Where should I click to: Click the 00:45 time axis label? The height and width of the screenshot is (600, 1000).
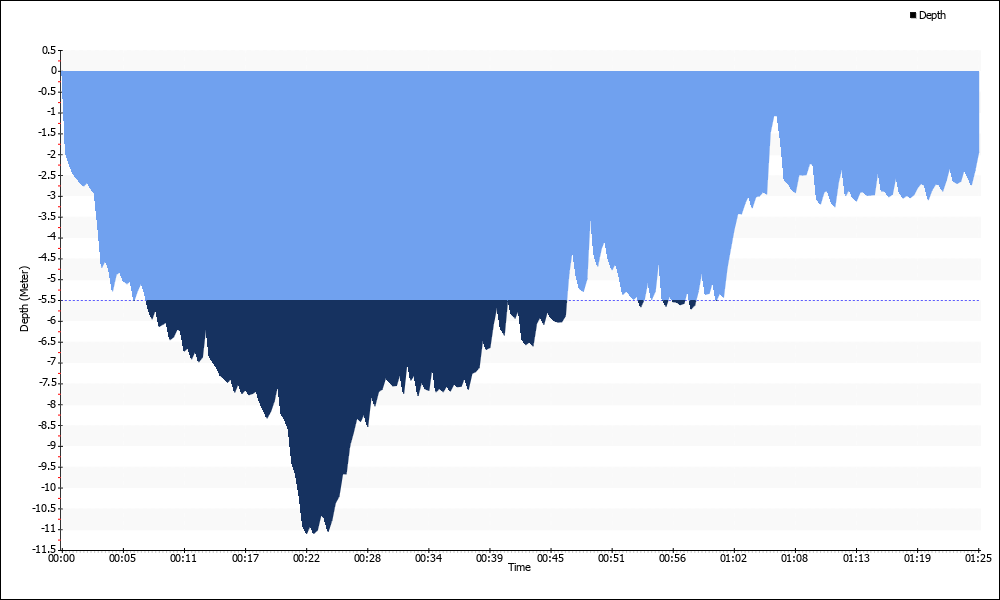(x=550, y=559)
